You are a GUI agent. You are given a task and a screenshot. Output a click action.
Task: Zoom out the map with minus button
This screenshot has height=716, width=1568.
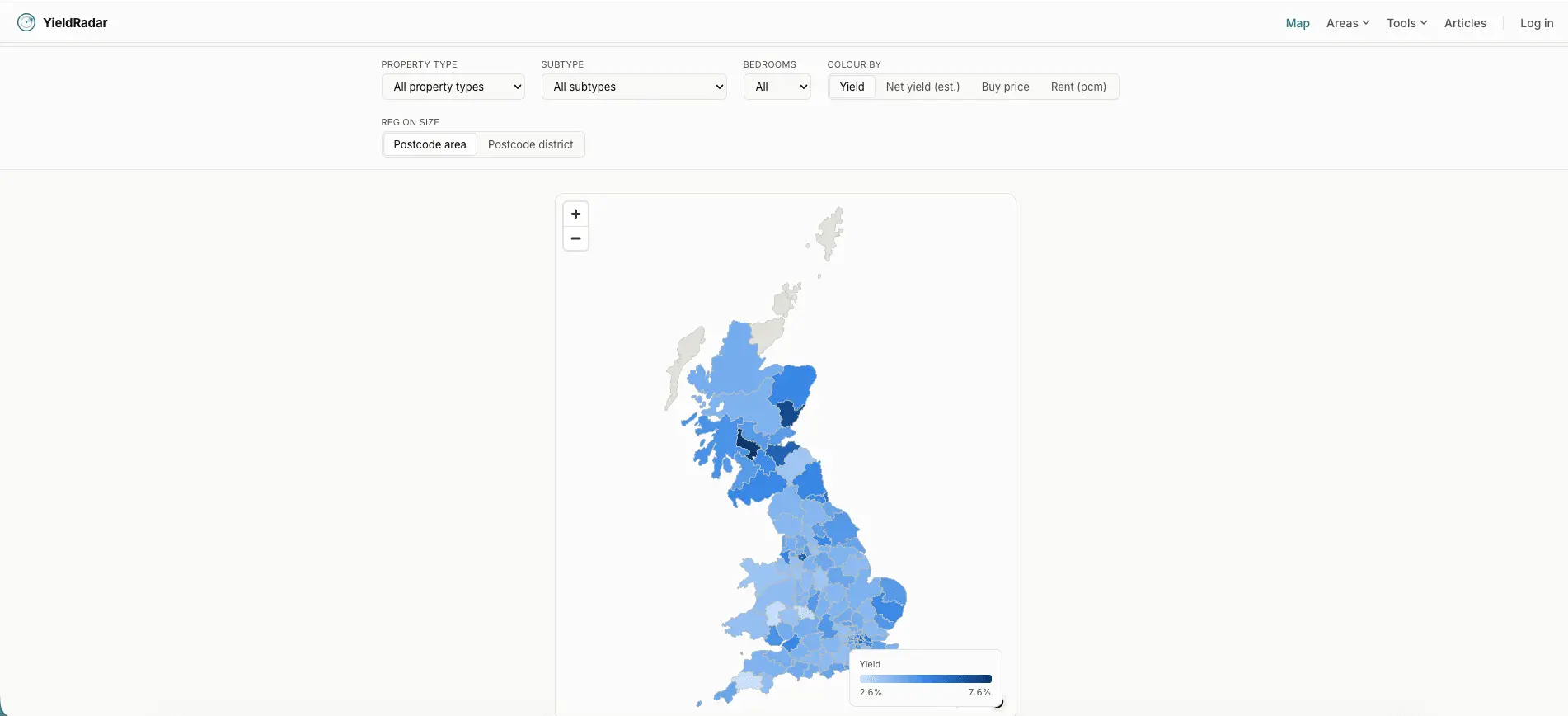coord(575,238)
